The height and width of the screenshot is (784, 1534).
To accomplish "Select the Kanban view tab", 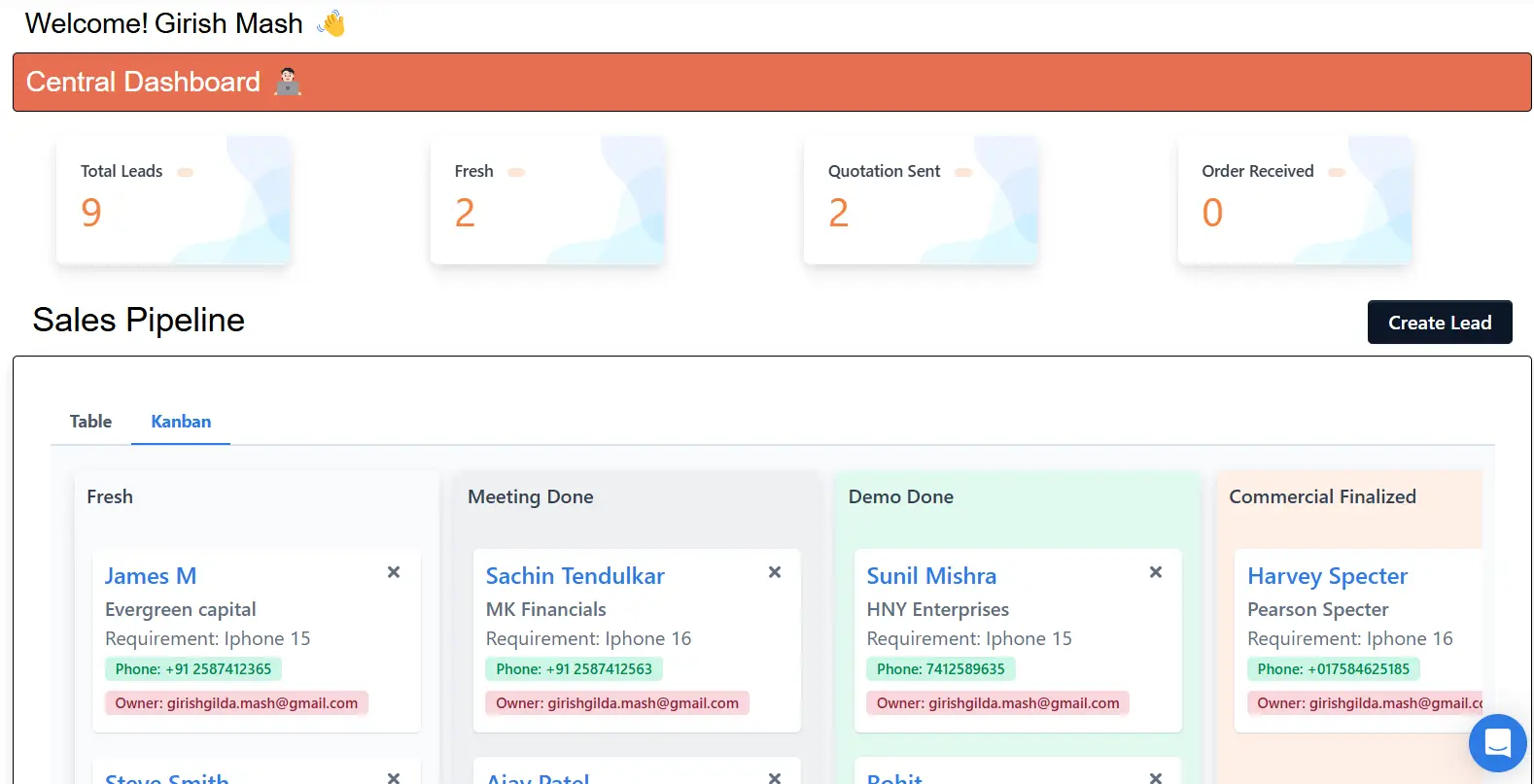I will click(x=181, y=422).
